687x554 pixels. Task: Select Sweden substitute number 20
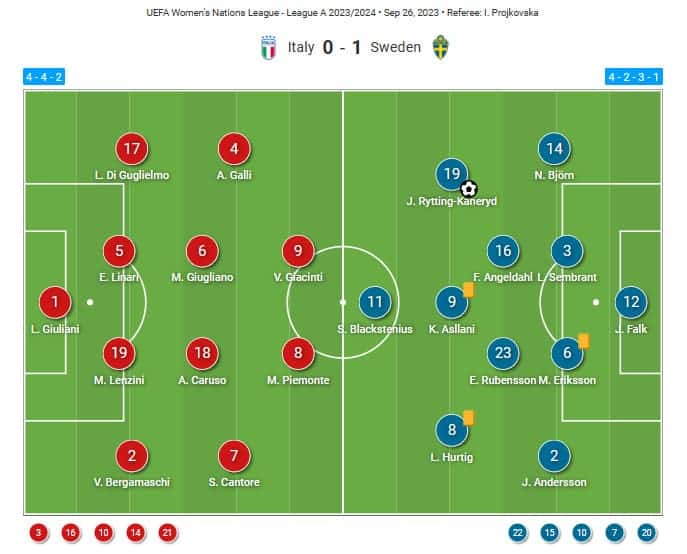pyautogui.click(x=647, y=533)
